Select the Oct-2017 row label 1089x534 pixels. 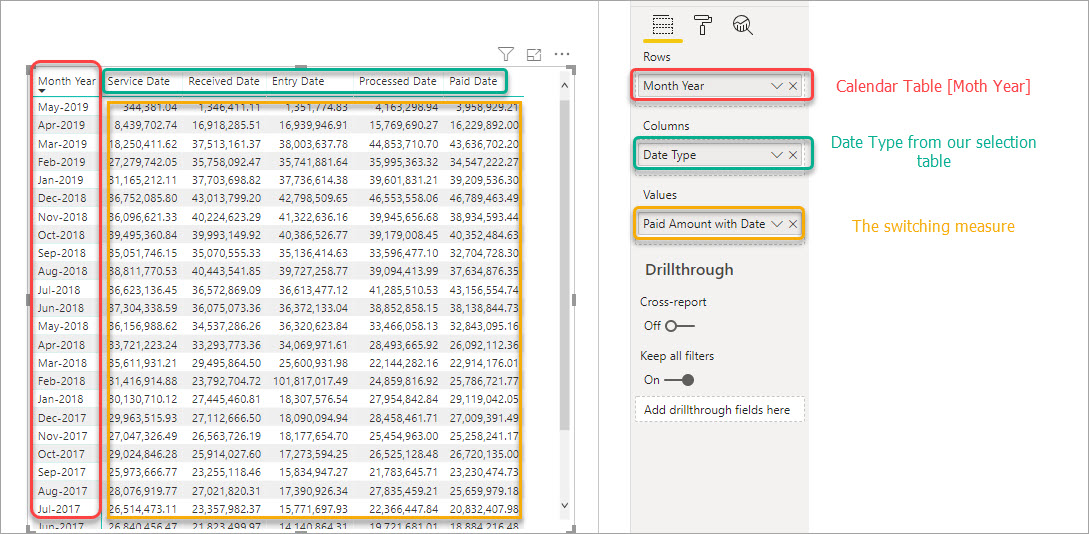pos(61,453)
